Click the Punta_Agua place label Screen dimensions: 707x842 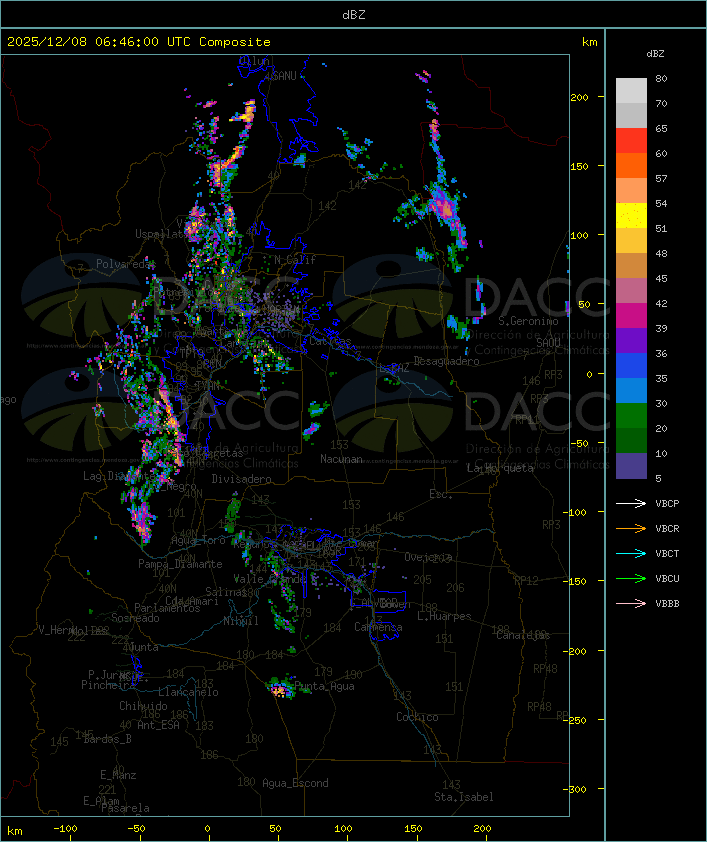coord(324,686)
